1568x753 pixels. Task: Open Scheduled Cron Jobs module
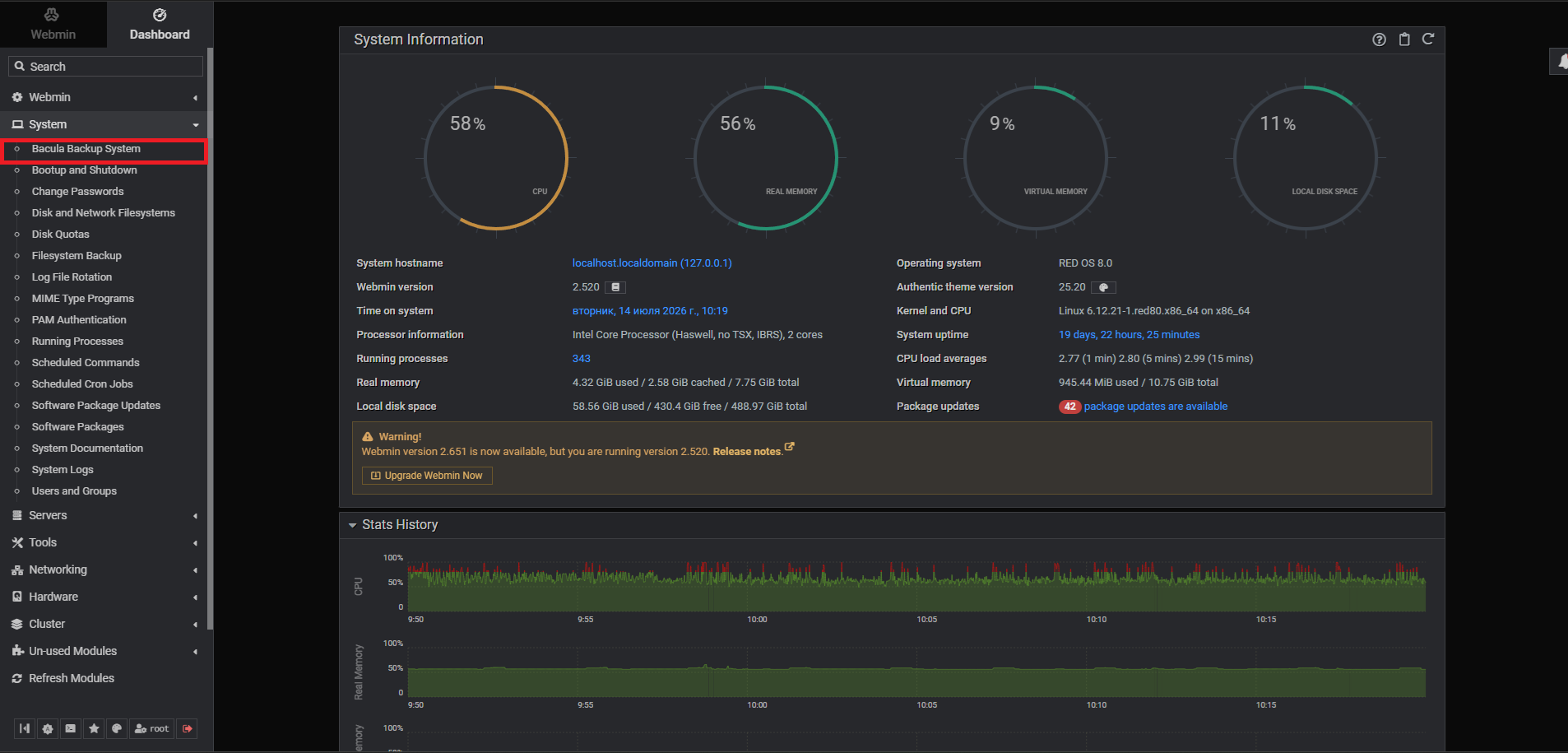(x=82, y=384)
